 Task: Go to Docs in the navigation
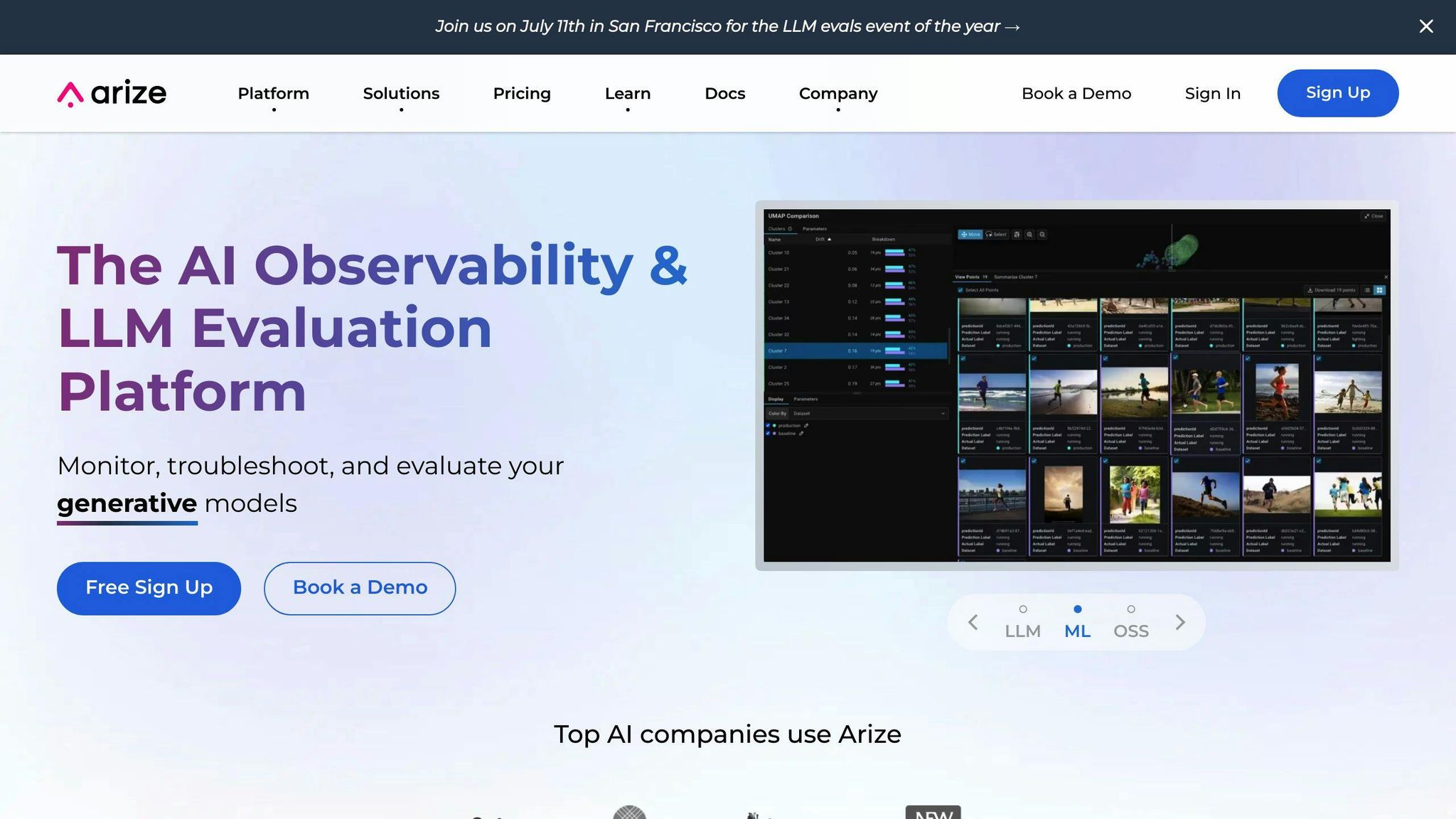[x=724, y=93]
